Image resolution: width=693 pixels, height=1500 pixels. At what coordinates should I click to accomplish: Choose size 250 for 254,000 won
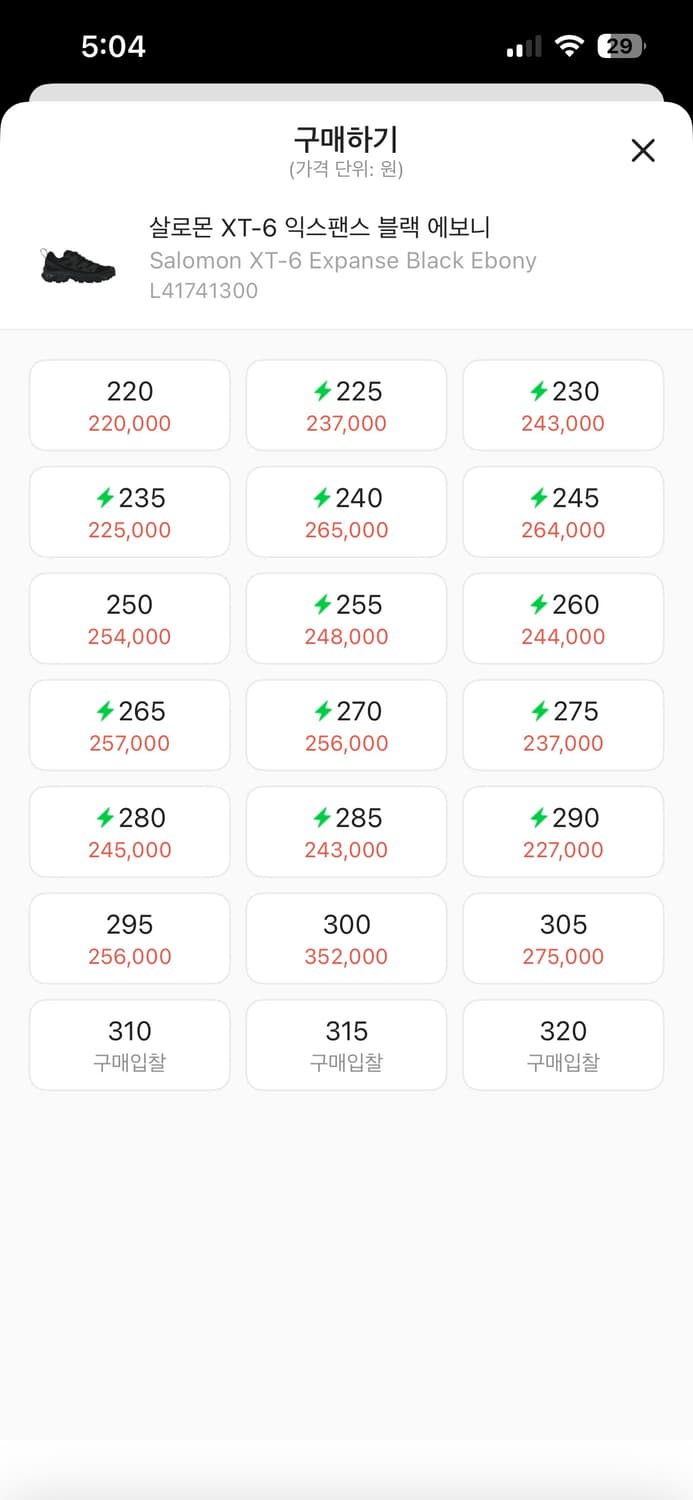[x=129, y=618]
